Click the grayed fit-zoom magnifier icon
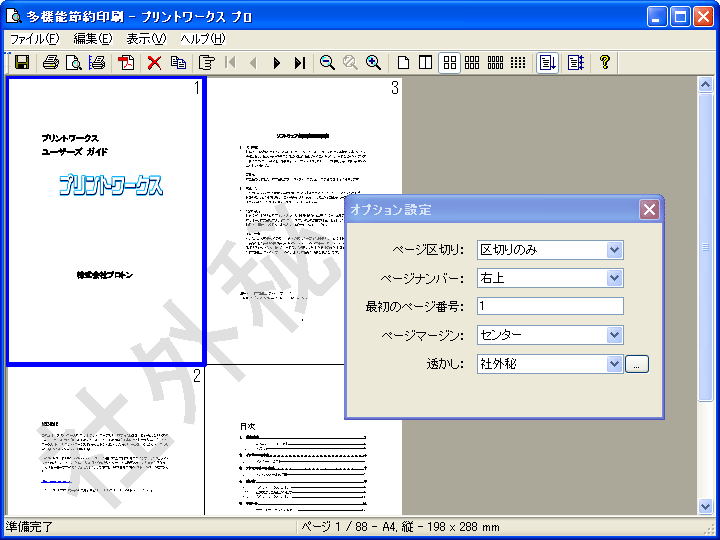Screen dimensions: 720x540 click(x=350, y=62)
